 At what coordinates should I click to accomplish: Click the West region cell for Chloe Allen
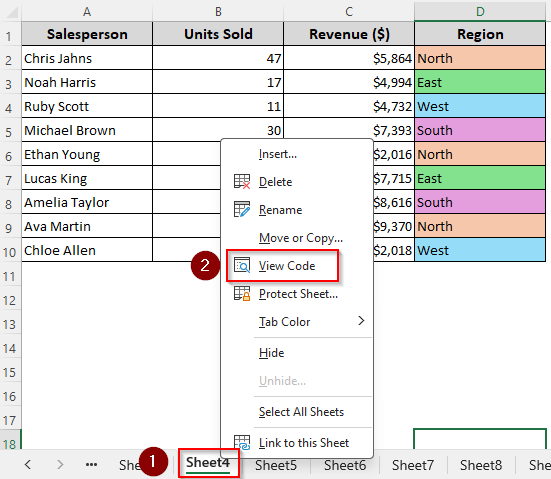[480, 250]
